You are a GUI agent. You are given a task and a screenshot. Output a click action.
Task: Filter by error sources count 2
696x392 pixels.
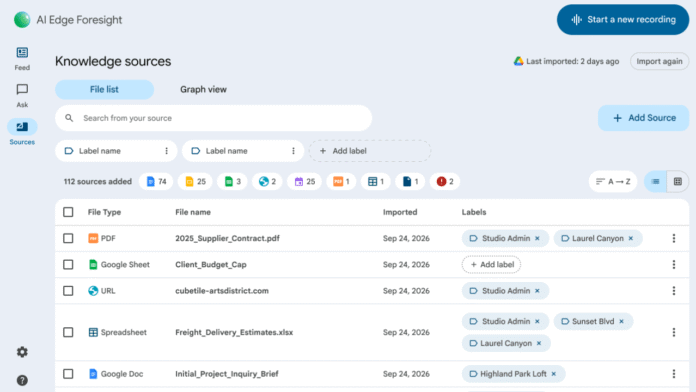tap(445, 182)
